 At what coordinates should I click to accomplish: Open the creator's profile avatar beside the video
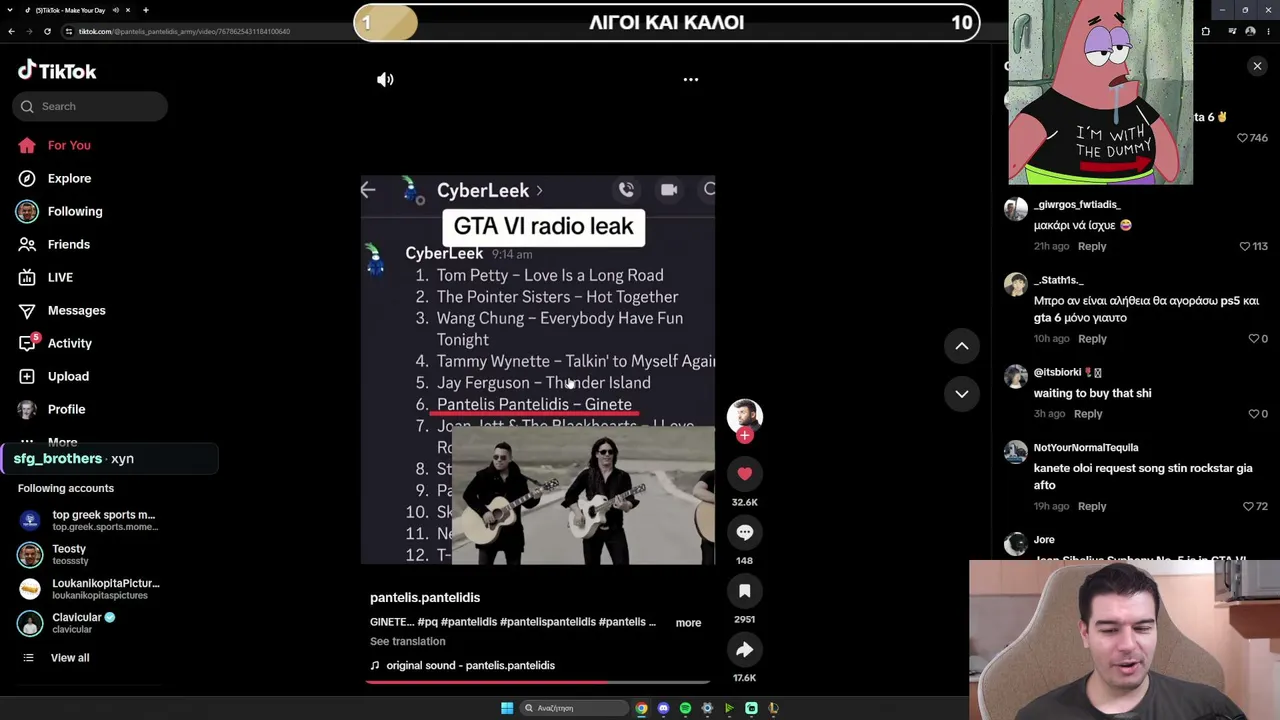coord(744,414)
